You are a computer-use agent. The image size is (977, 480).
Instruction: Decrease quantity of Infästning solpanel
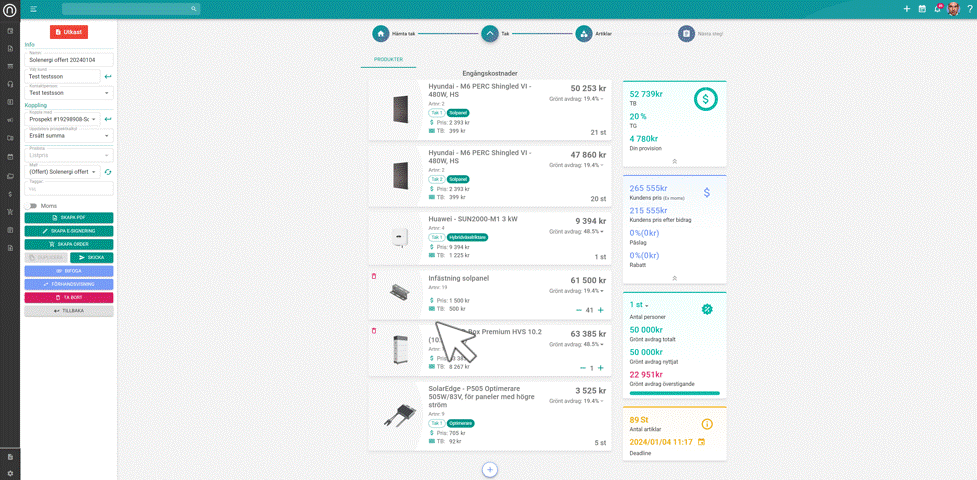coord(579,310)
